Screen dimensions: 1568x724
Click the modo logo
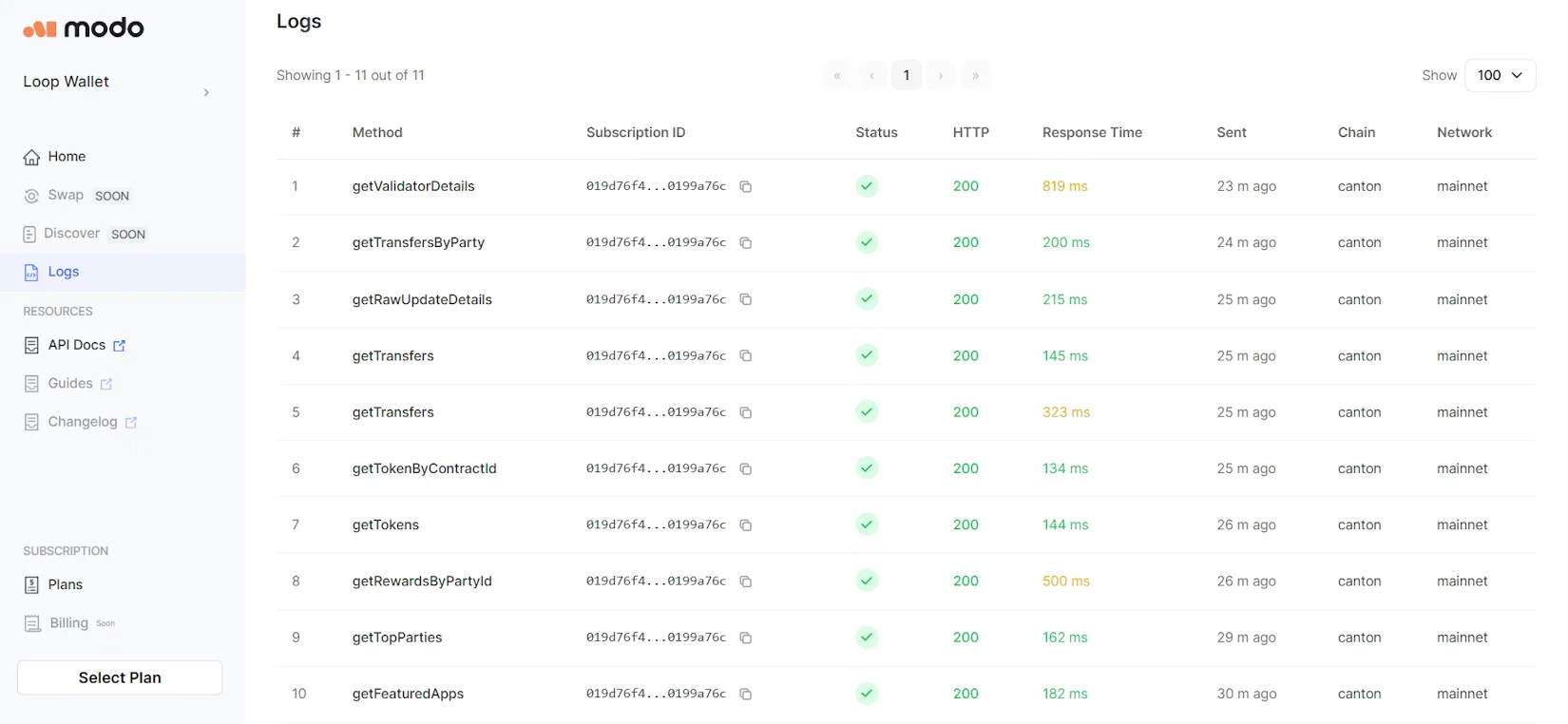coord(84,29)
